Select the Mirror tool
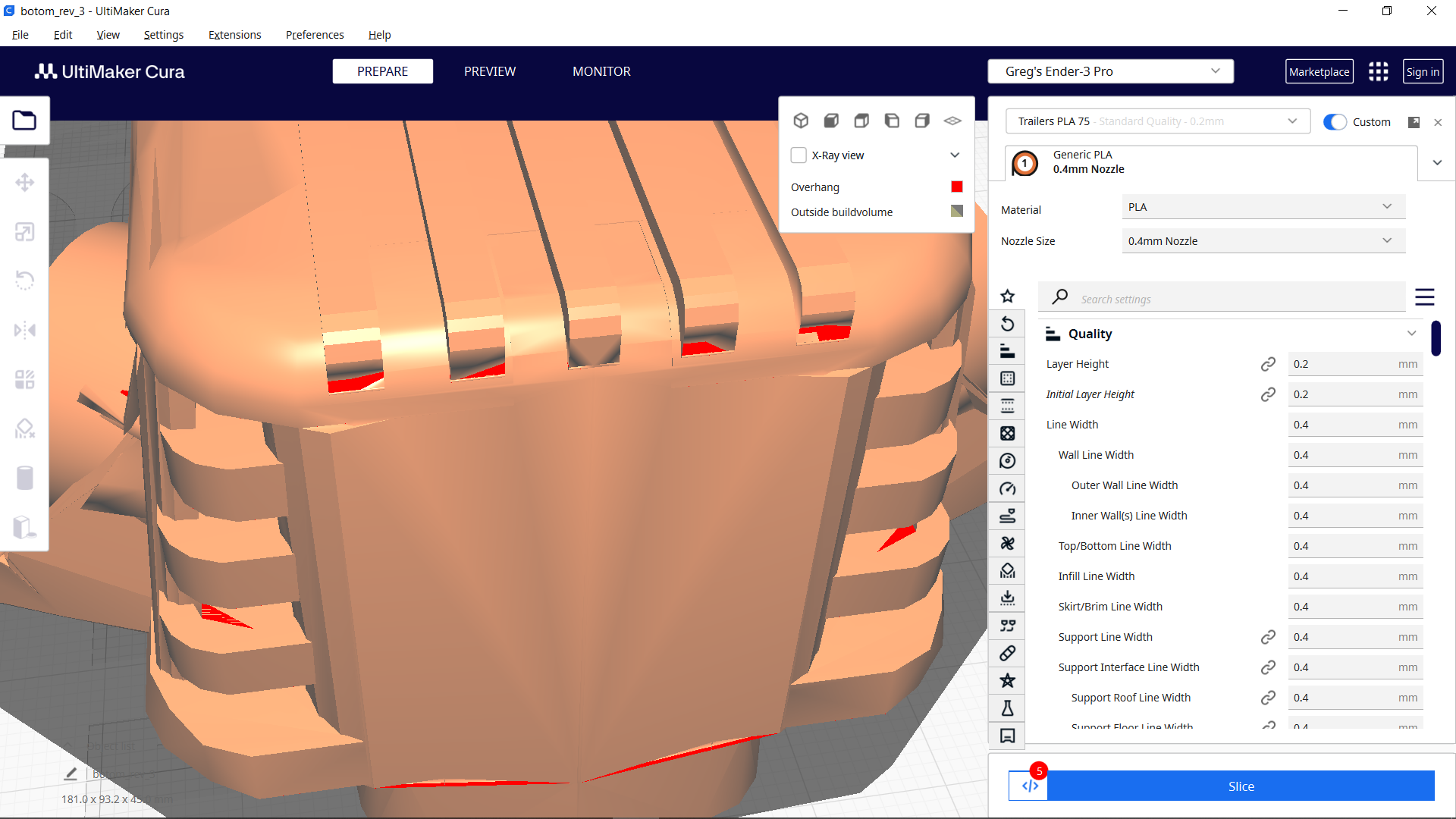Image resolution: width=1456 pixels, height=819 pixels. click(25, 329)
